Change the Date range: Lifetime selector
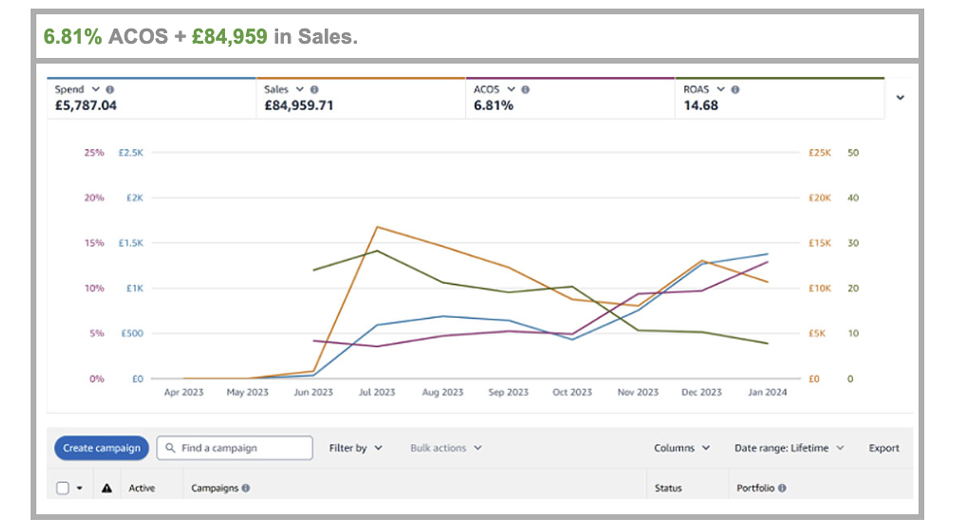The image size is (958, 524). 789,448
